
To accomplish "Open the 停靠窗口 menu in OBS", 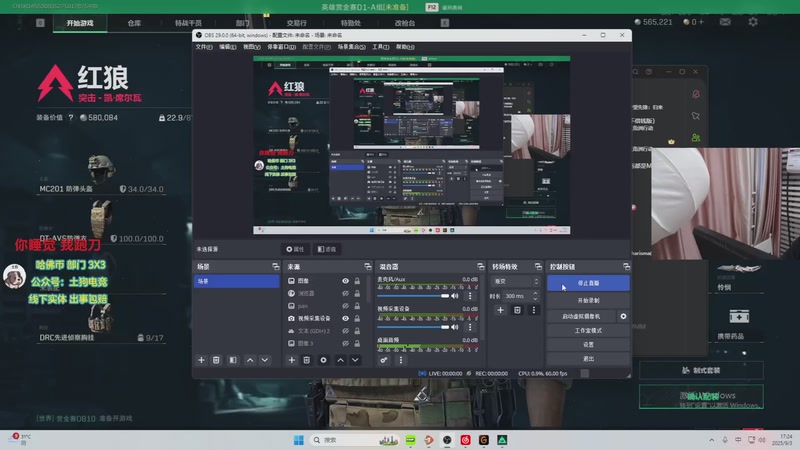I will click(x=282, y=47).
